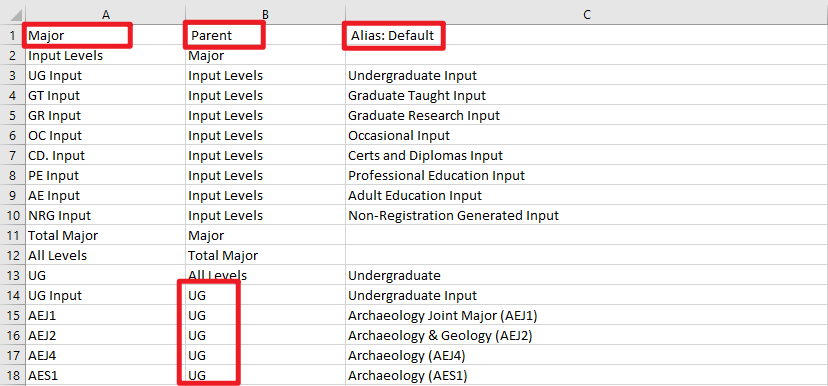Viewport: 828px width, 386px height.
Task: Click cell C13 Undergraduate
Action: pos(587,276)
